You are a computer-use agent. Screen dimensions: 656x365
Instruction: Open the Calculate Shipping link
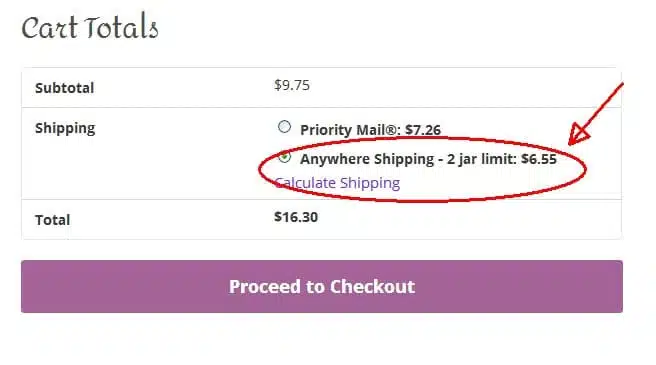pyautogui.click(x=337, y=183)
